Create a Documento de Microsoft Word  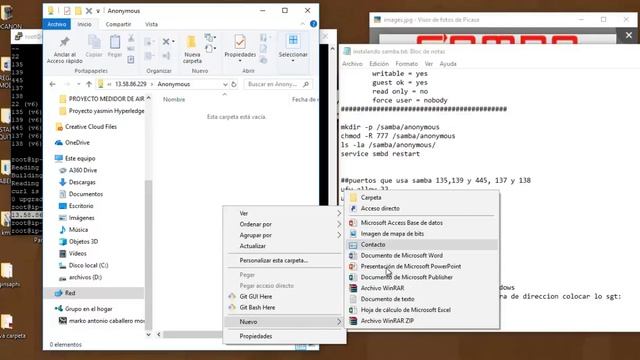(422, 256)
